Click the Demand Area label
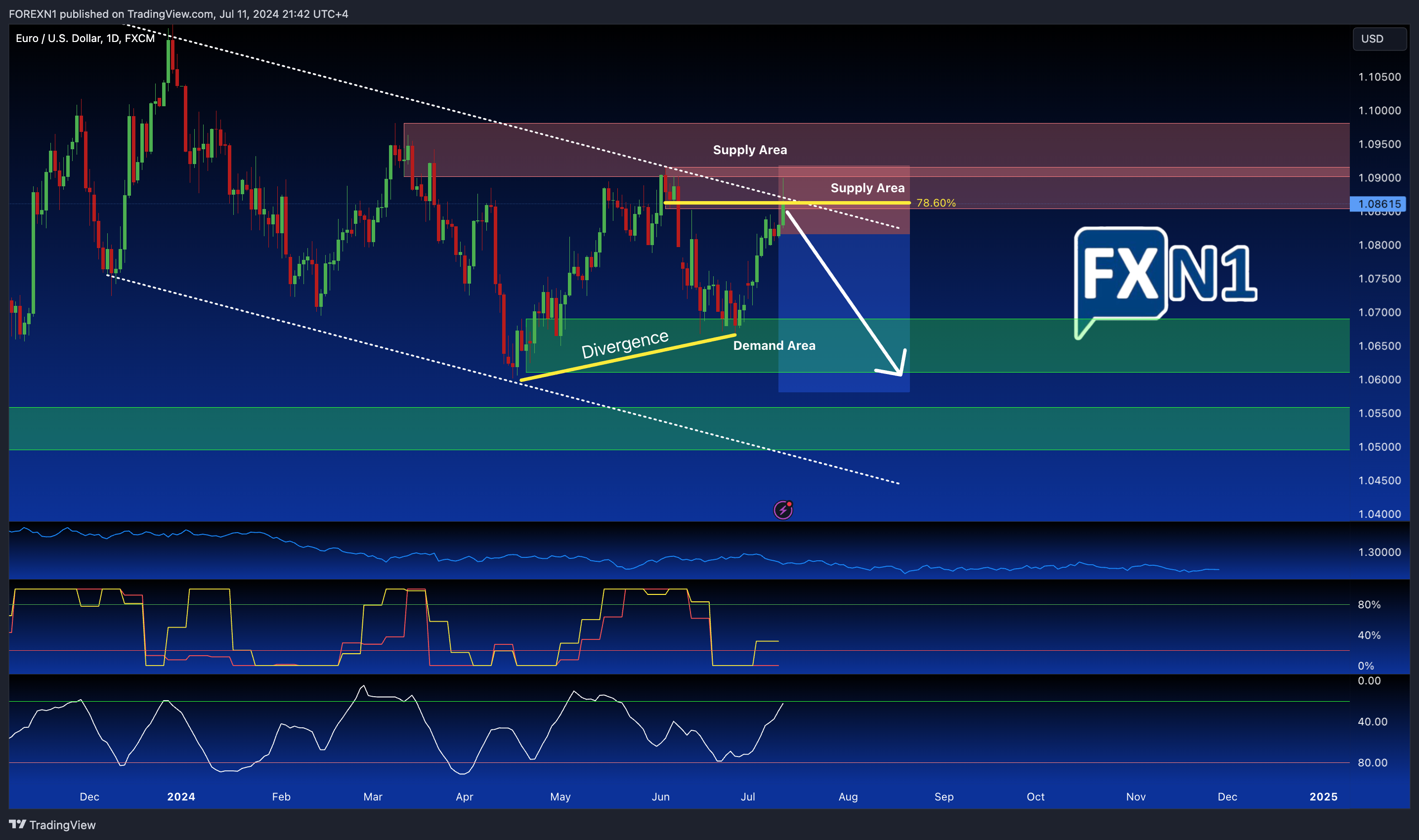Viewport: 1419px width, 840px height. (x=774, y=345)
